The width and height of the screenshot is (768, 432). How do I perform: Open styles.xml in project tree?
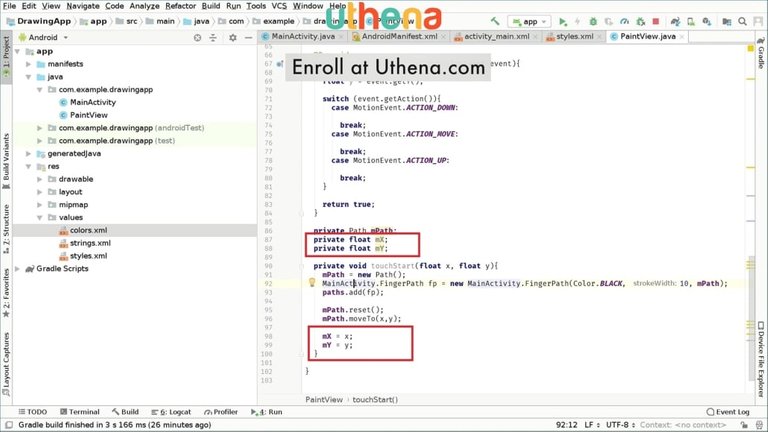click(x=88, y=256)
